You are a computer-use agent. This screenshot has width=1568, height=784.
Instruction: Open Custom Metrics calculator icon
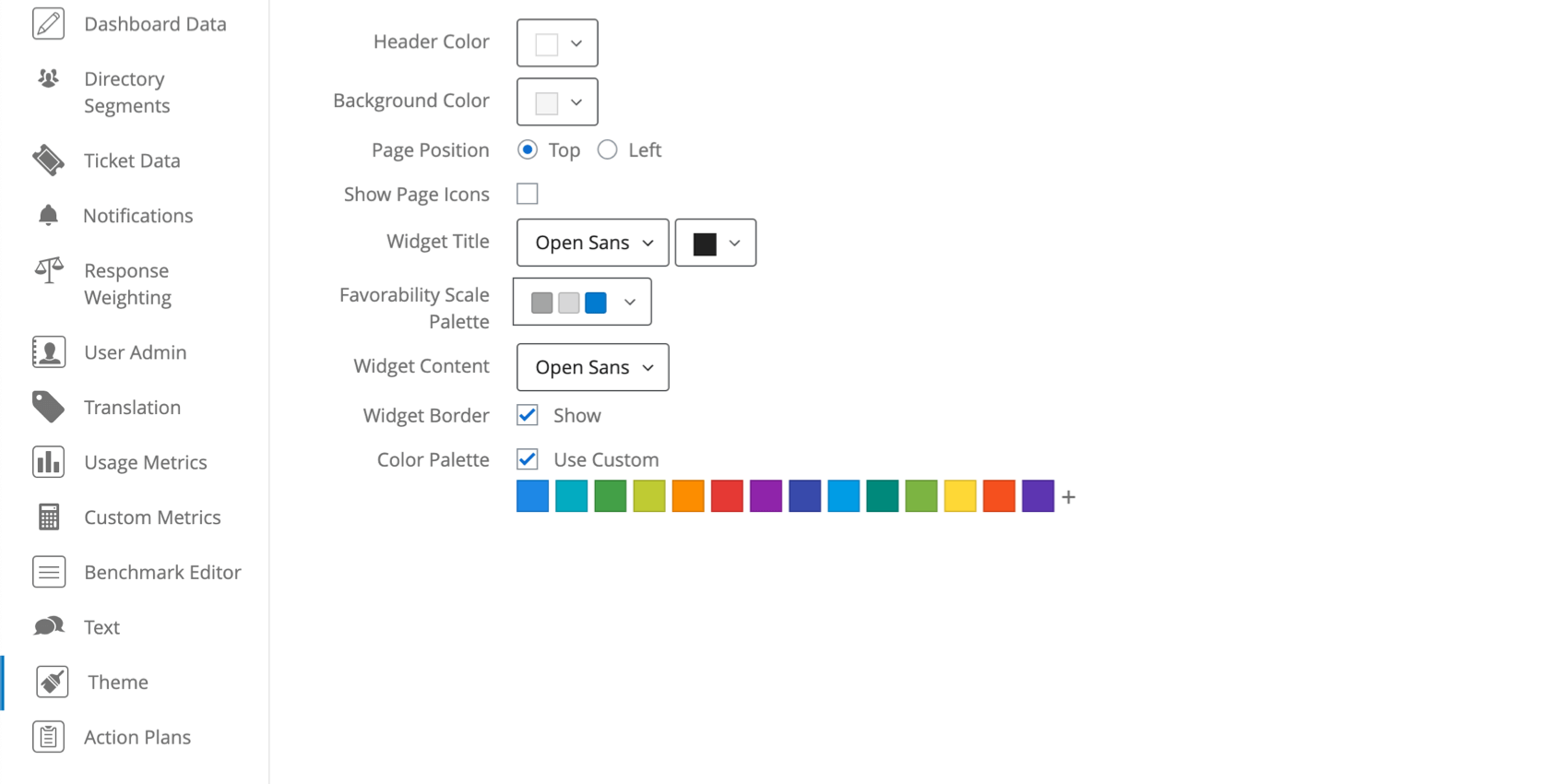[48, 517]
